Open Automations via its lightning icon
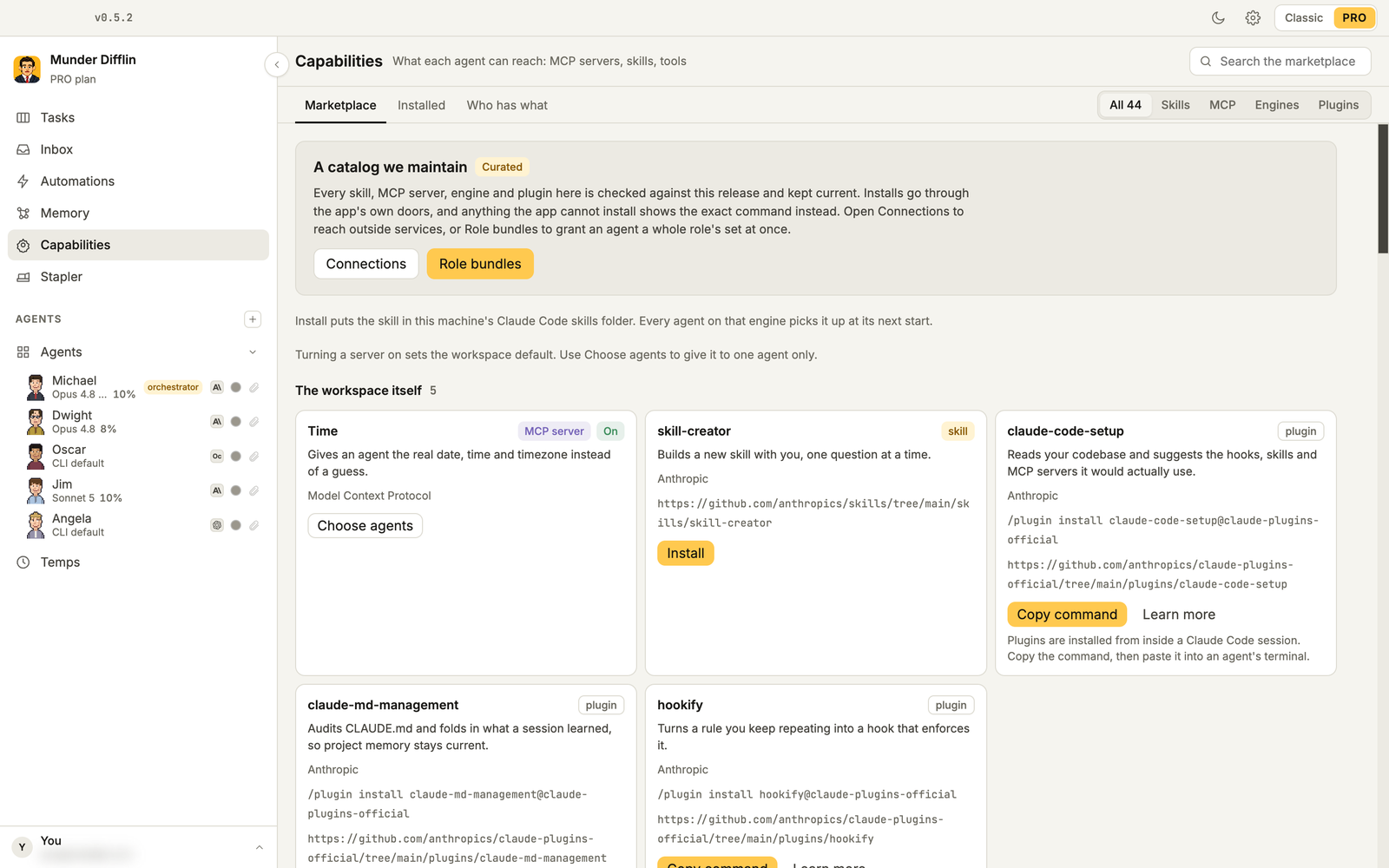Viewport: 1389px width, 868px height. [23, 181]
